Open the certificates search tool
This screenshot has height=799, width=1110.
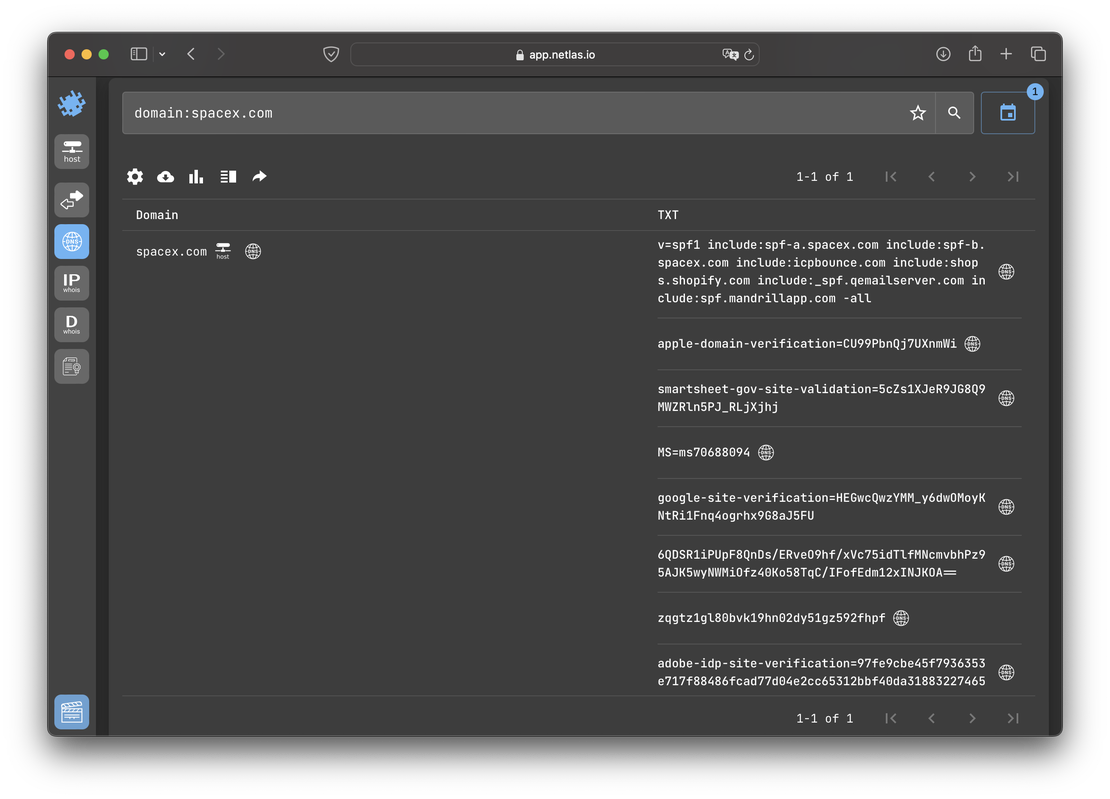(71, 366)
